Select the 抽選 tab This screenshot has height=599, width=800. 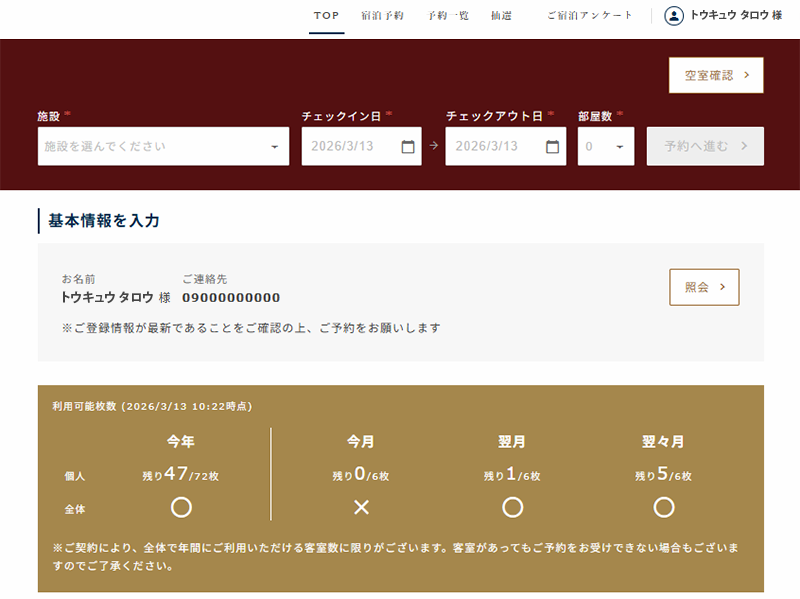click(x=501, y=15)
